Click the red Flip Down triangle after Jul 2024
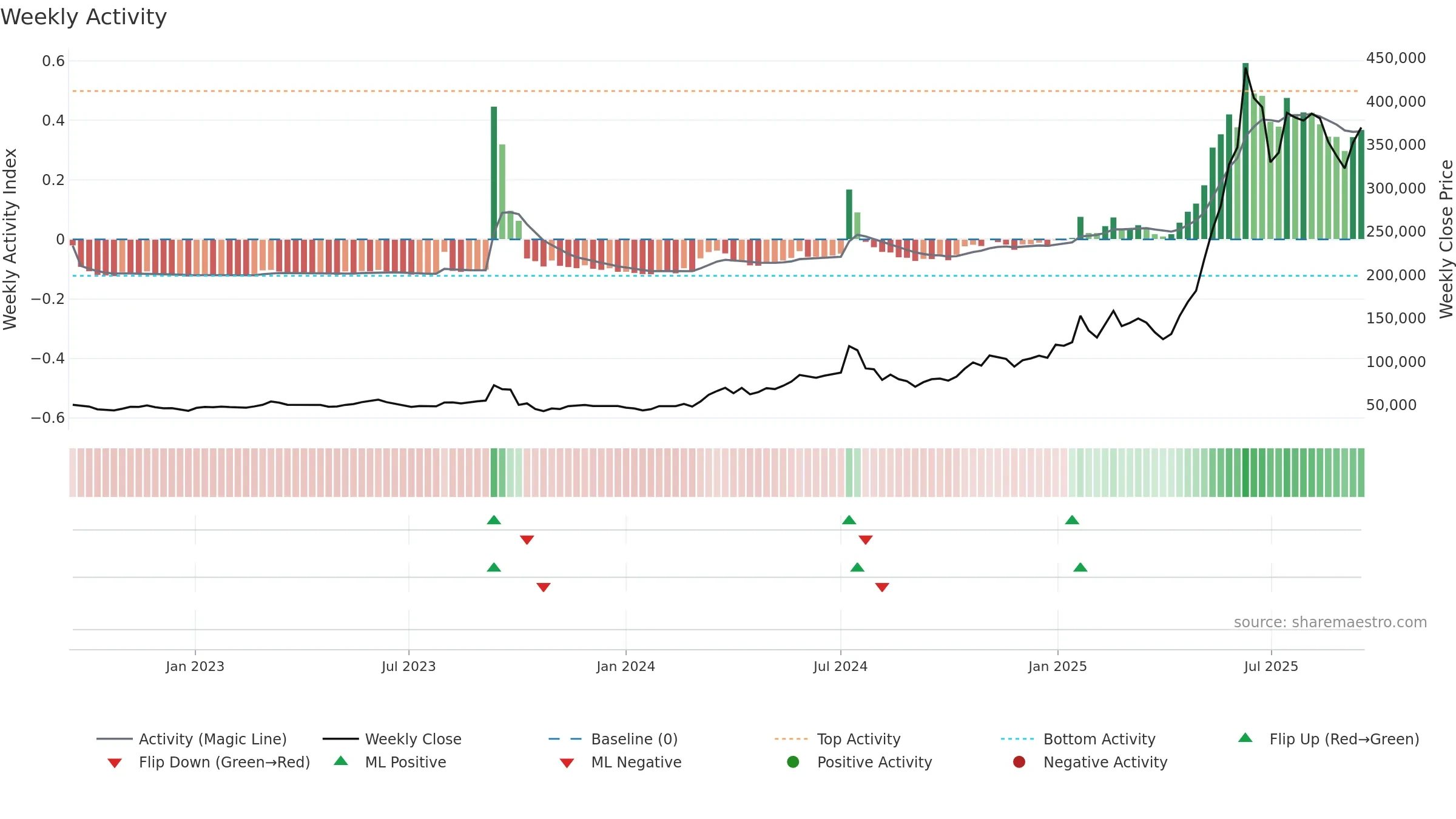The width and height of the screenshot is (1456, 819). click(866, 539)
